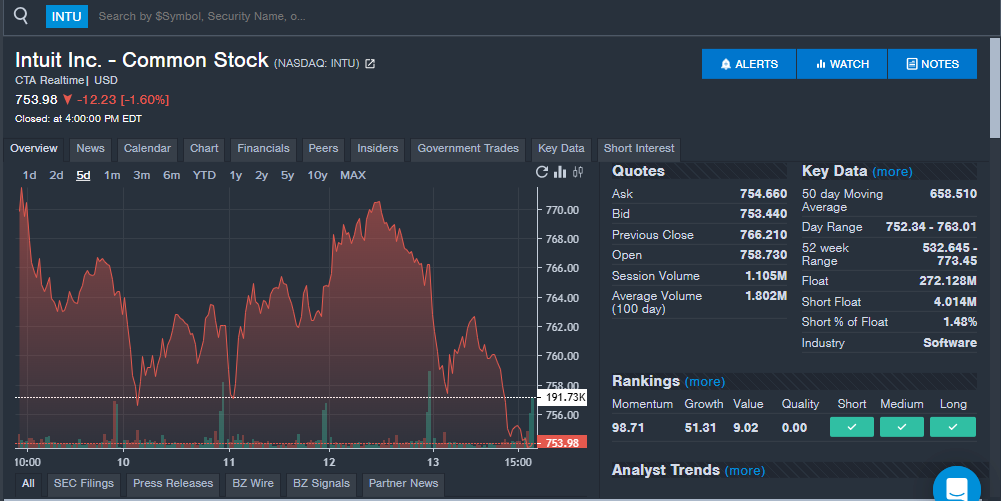1001x501 pixels.
Task: Click Day Range 752.34 - 763.01
Action: click(931, 227)
